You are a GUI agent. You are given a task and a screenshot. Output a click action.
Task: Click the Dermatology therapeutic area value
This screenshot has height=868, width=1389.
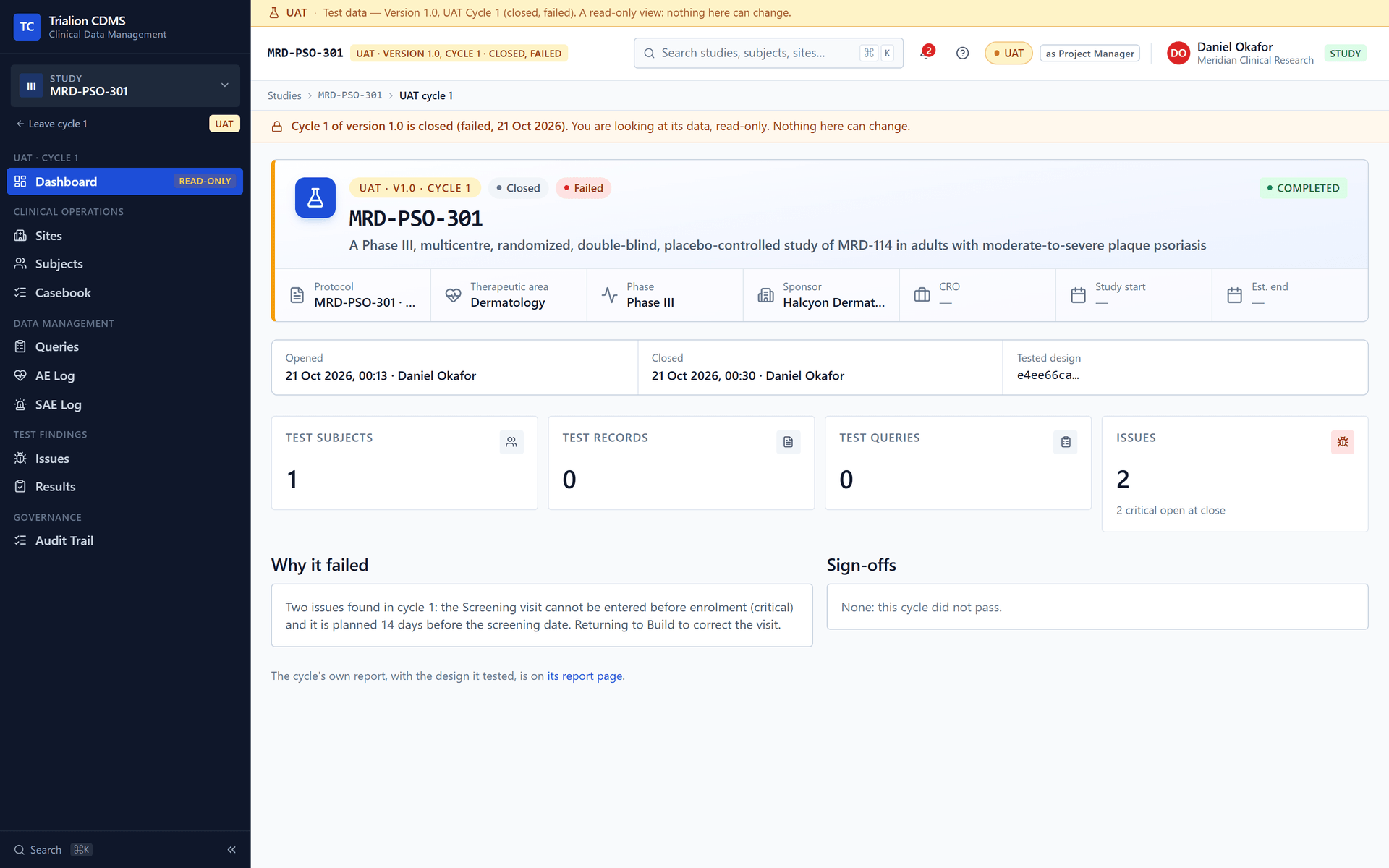point(507,303)
